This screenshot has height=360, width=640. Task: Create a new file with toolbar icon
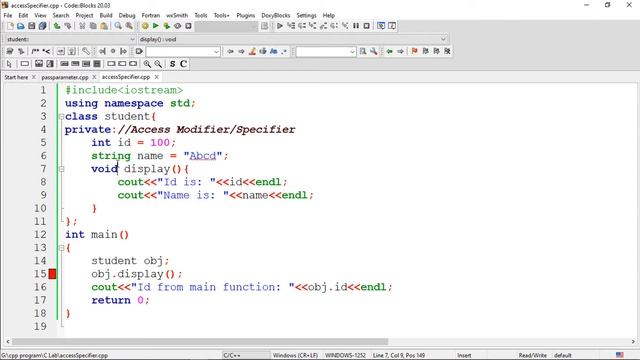click(x=10, y=26)
